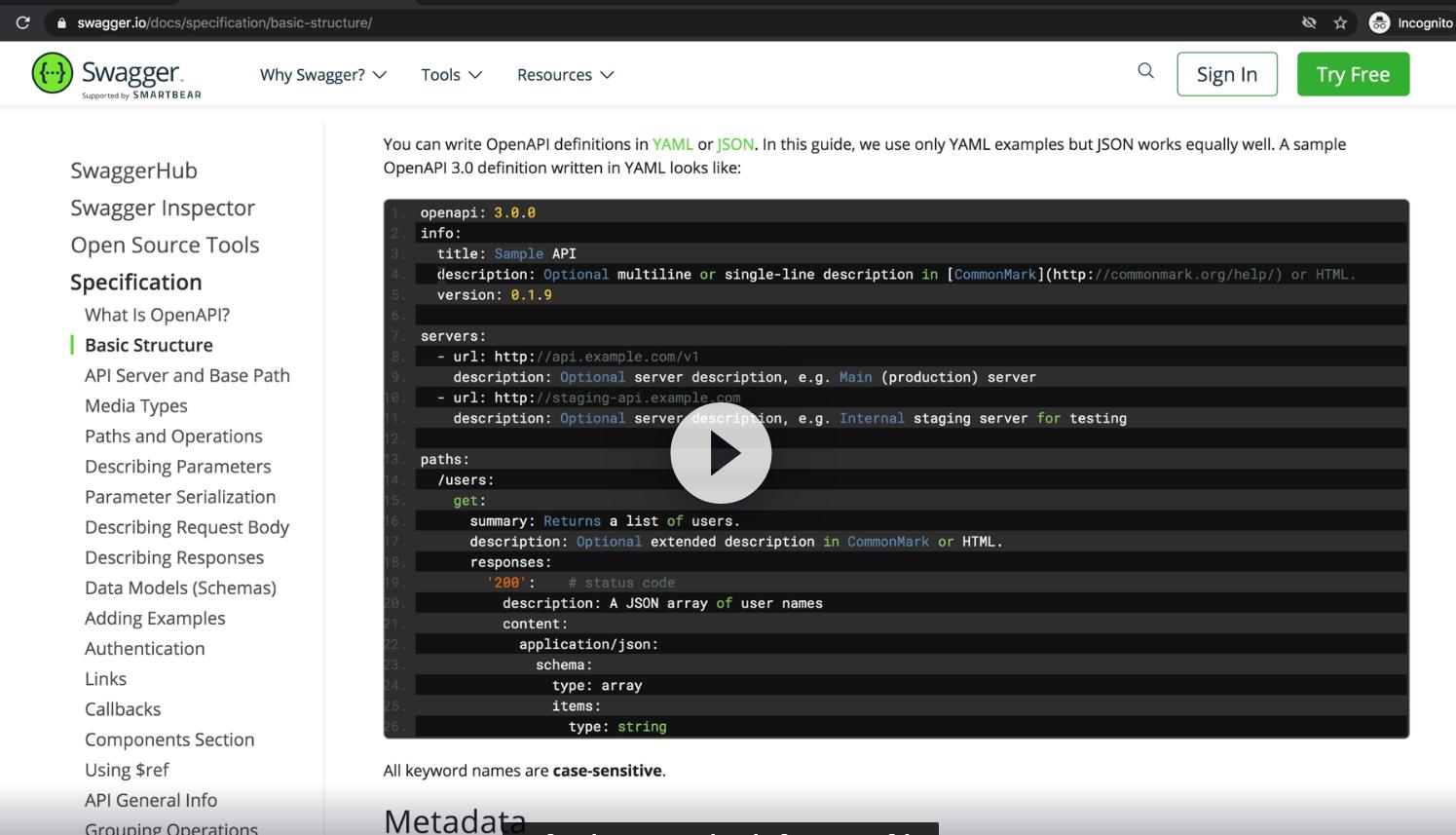This screenshot has width=1456, height=835.
Task: Follow the JSON link in the paragraph
Action: click(x=735, y=144)
